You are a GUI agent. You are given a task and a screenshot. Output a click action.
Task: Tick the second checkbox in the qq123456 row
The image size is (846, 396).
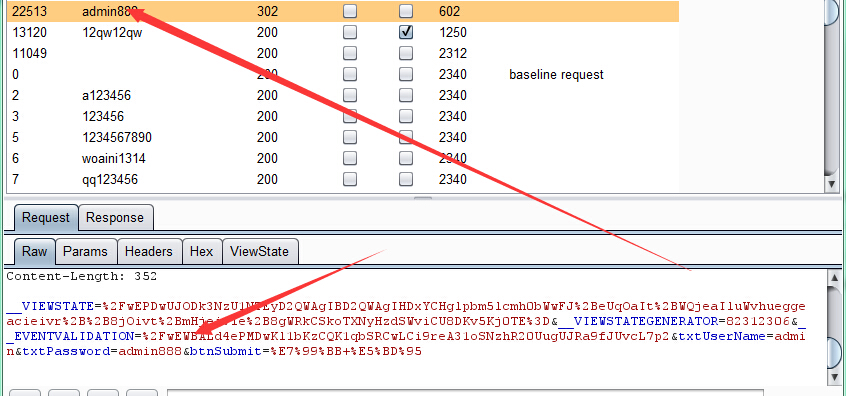click(x=406, y=179)
